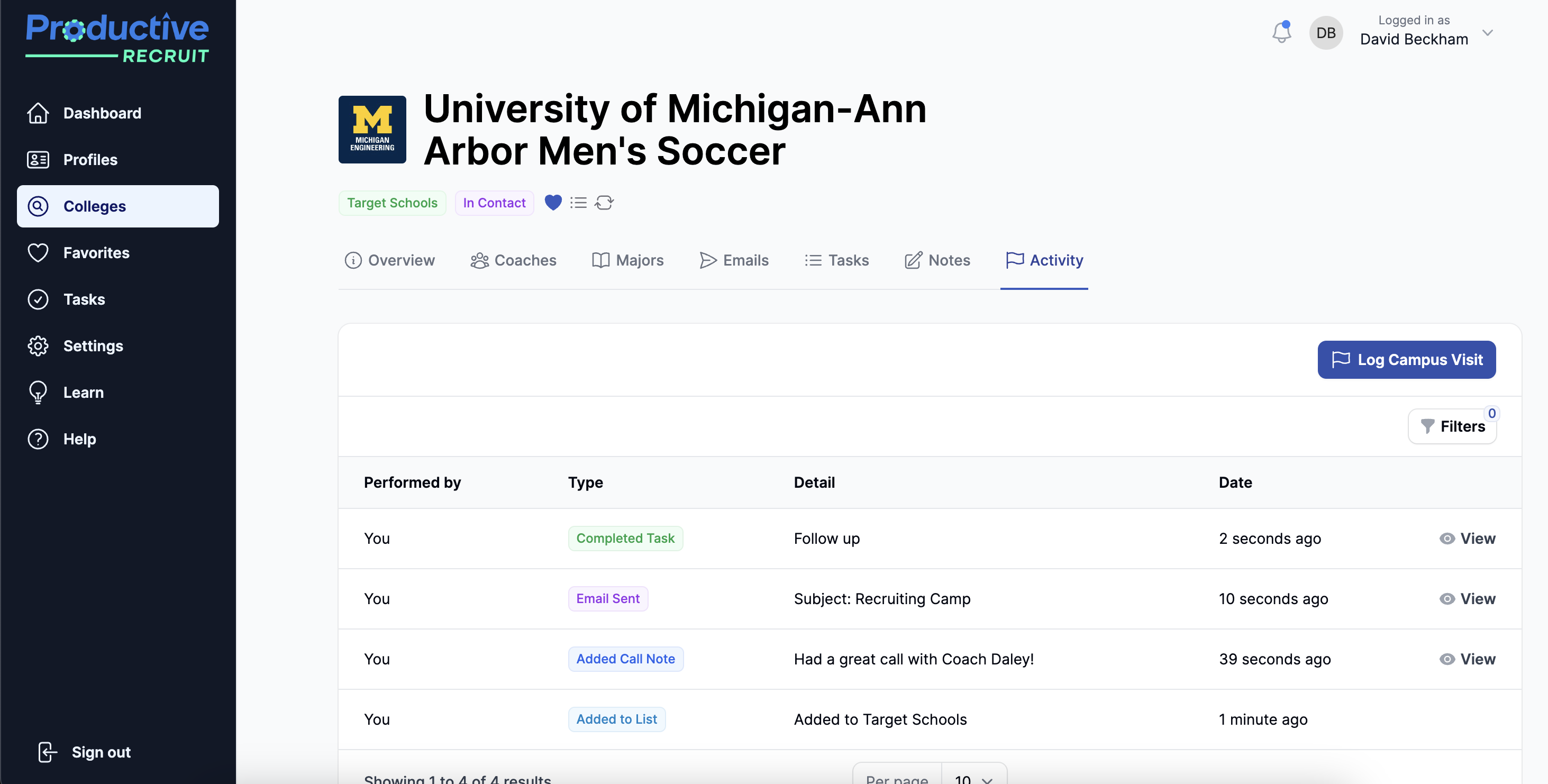Open Tasks in the sidebar
1548x784 pixels.
(118, 299)
